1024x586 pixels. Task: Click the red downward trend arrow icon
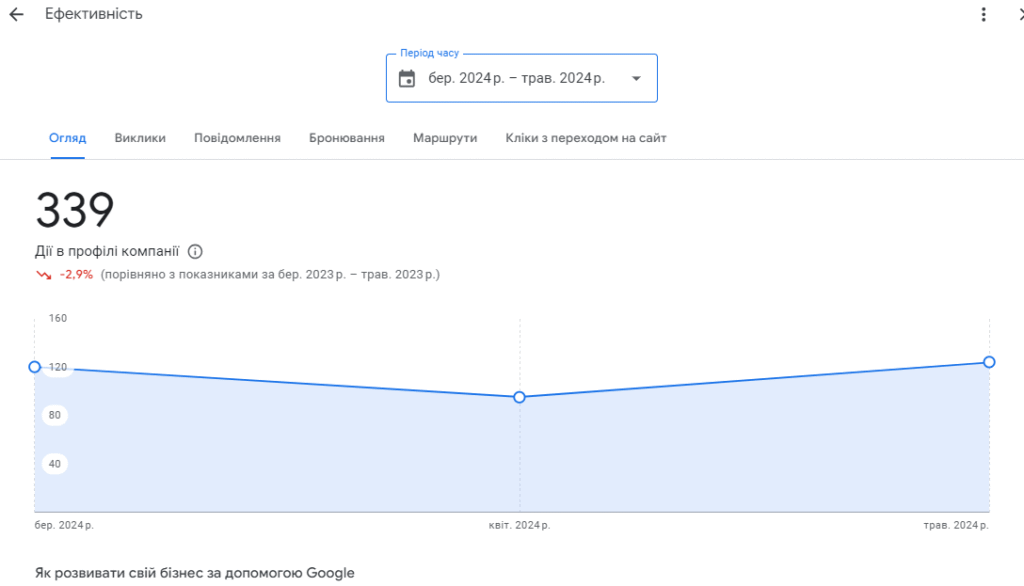[x=44, y=275]
